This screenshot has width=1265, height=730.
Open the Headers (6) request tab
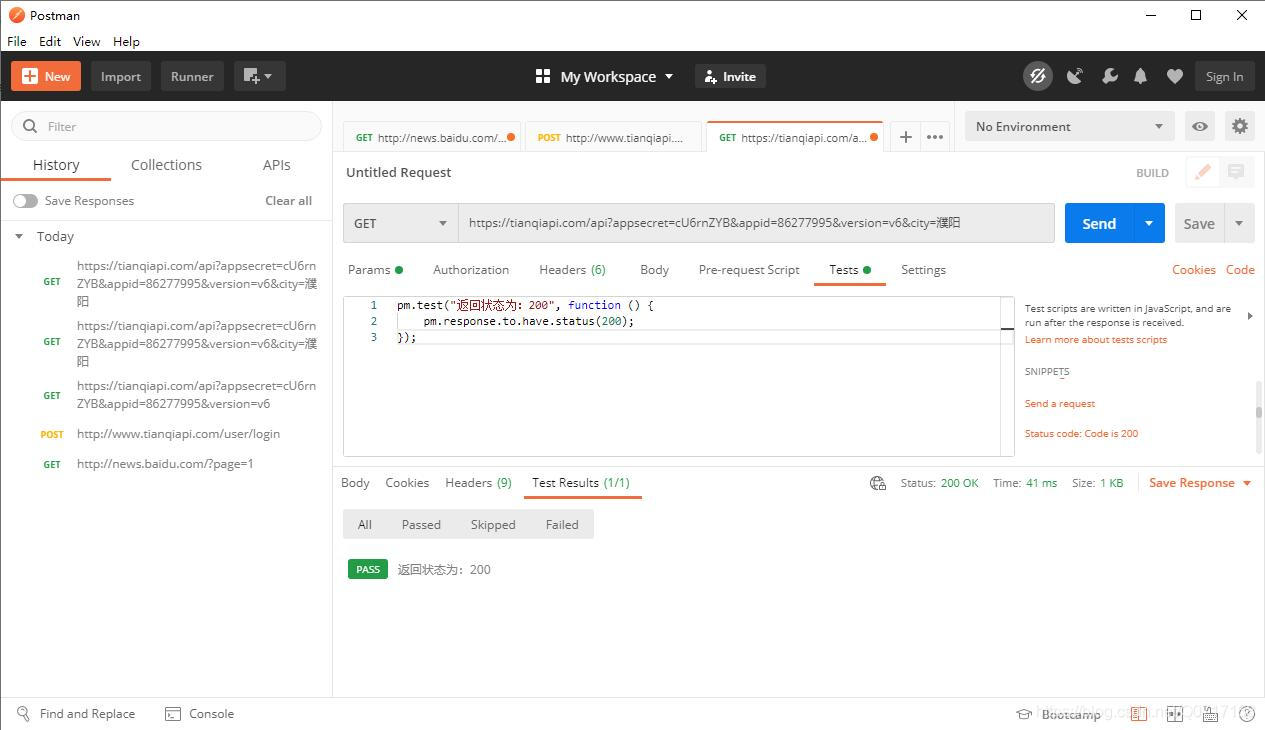pyautogui.click(x=572, y=270)
